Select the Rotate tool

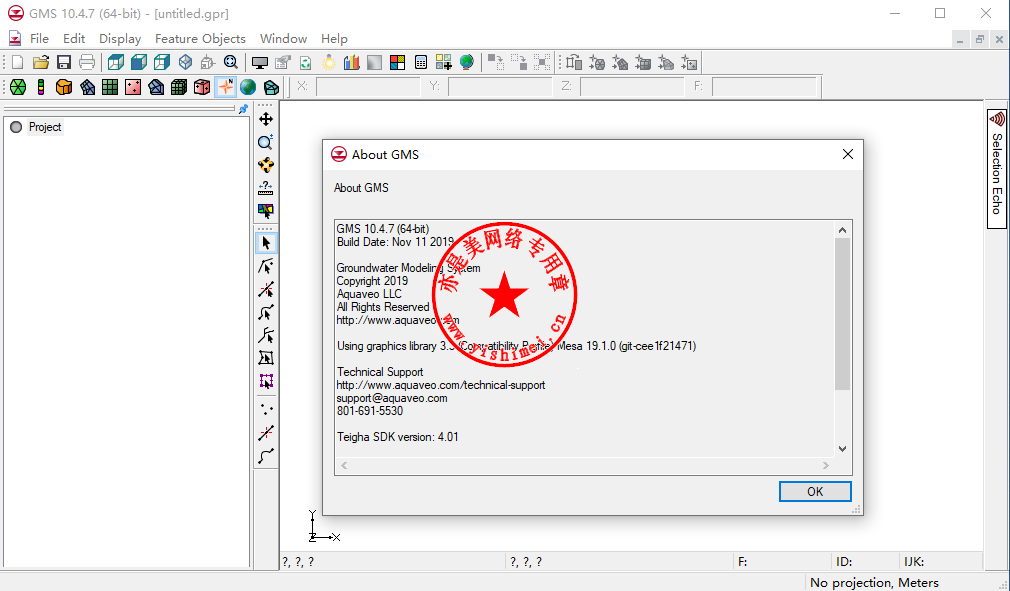tap(265, 165)
